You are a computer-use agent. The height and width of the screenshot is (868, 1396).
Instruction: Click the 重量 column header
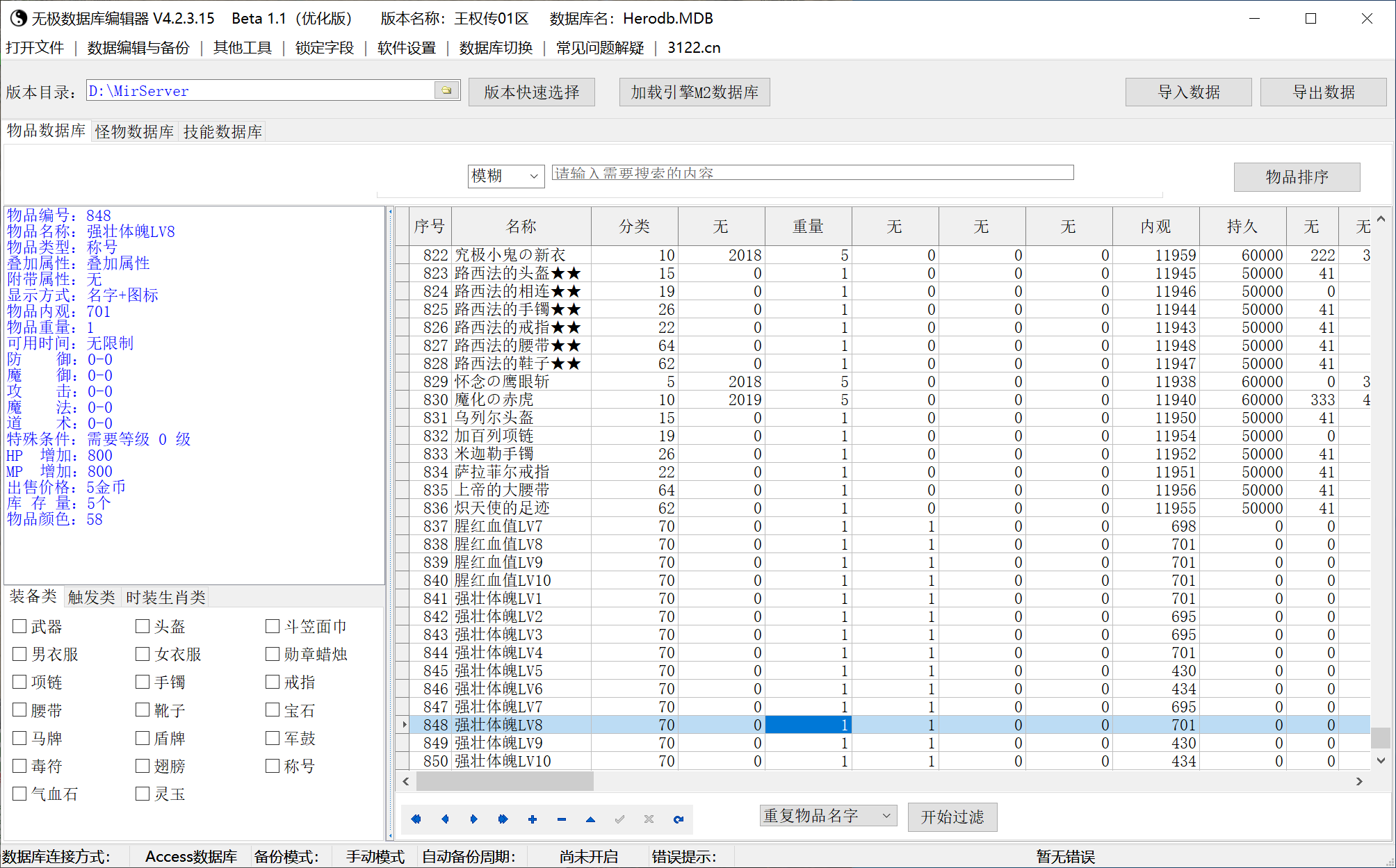[x=809, y=226]
